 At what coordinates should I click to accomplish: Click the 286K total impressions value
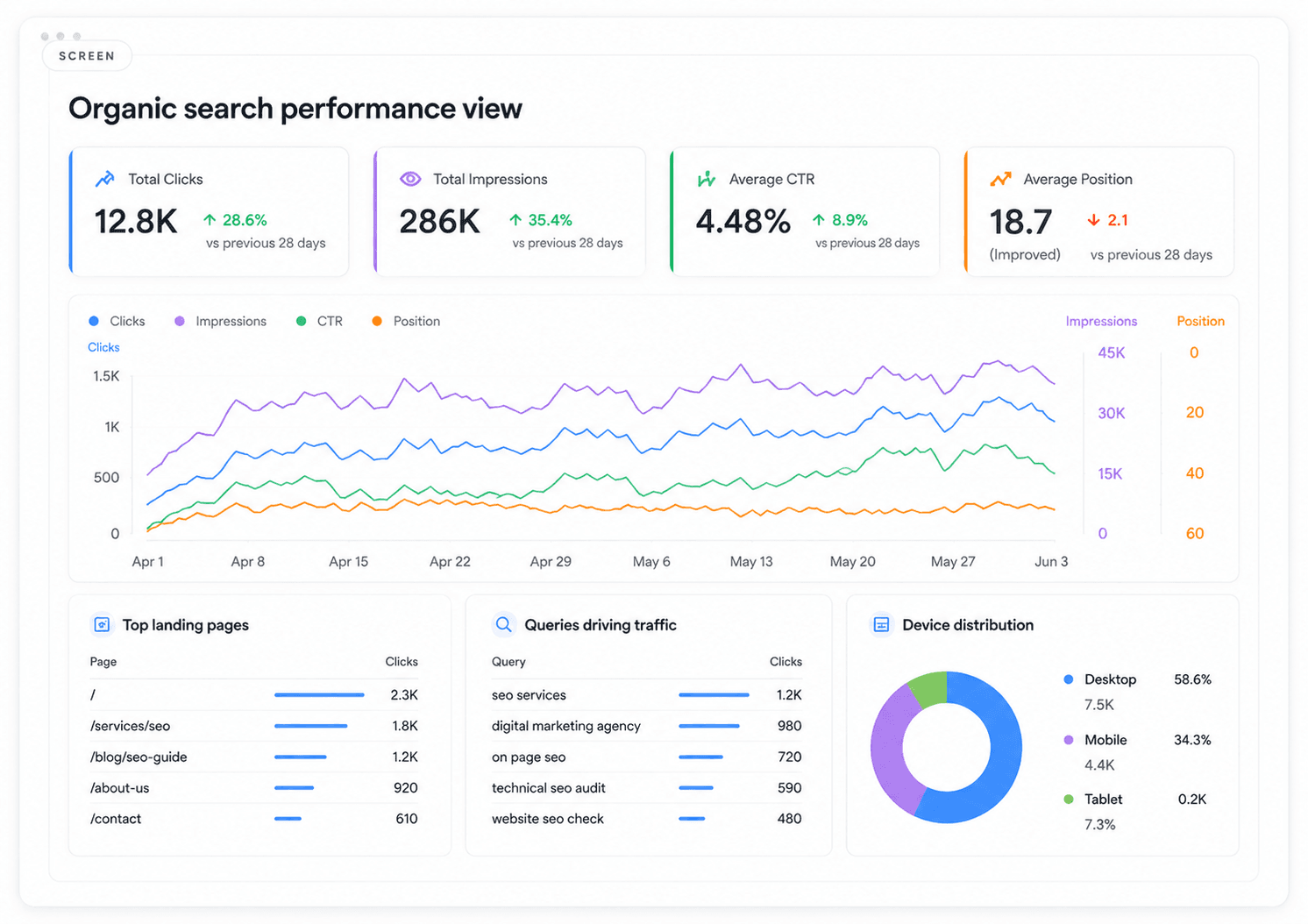coord(439,222)
